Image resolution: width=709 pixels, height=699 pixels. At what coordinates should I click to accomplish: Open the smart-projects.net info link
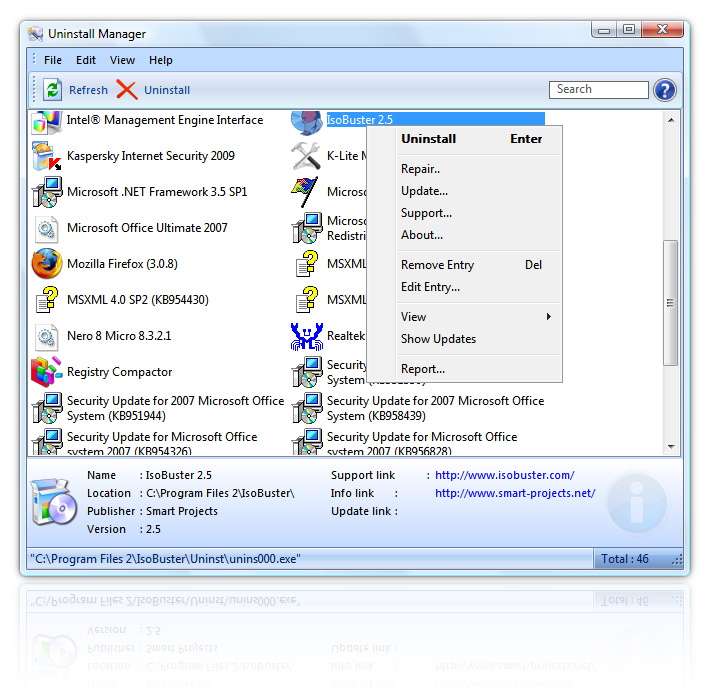coord(514,493)
